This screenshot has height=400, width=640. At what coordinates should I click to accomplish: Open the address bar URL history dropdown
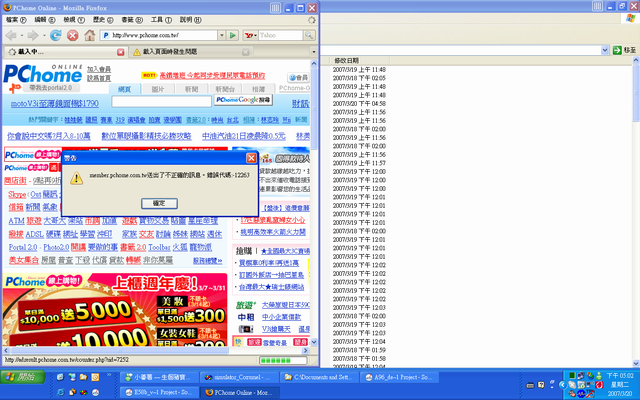[219, 35]
